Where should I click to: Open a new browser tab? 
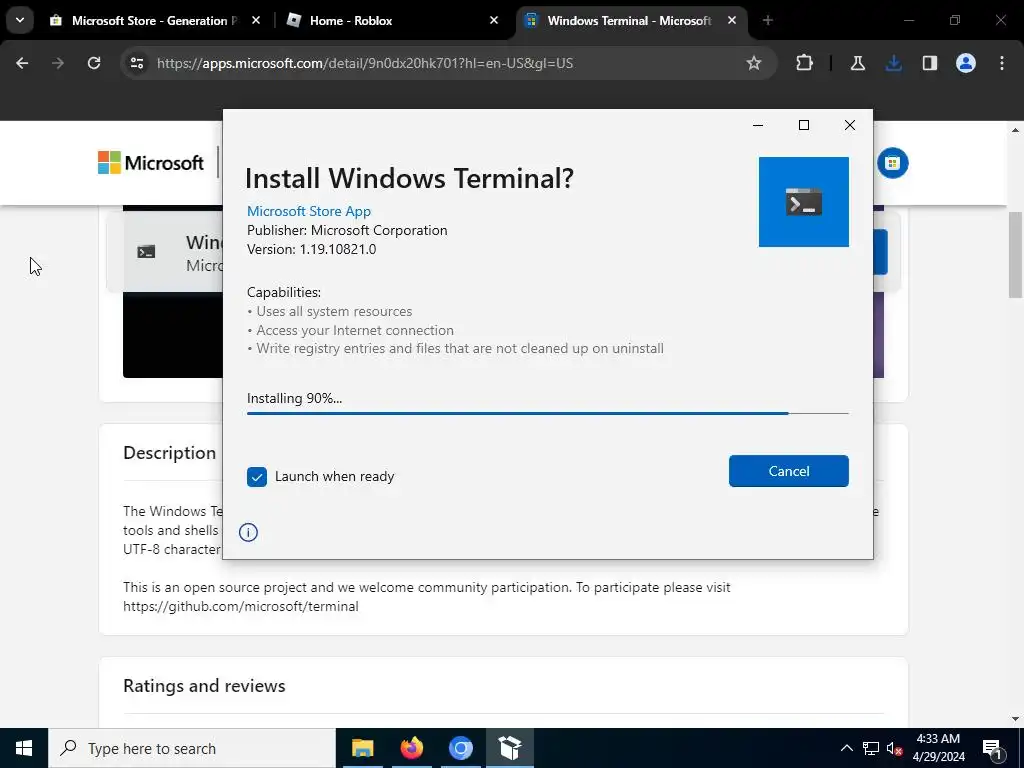click(768, 21)
